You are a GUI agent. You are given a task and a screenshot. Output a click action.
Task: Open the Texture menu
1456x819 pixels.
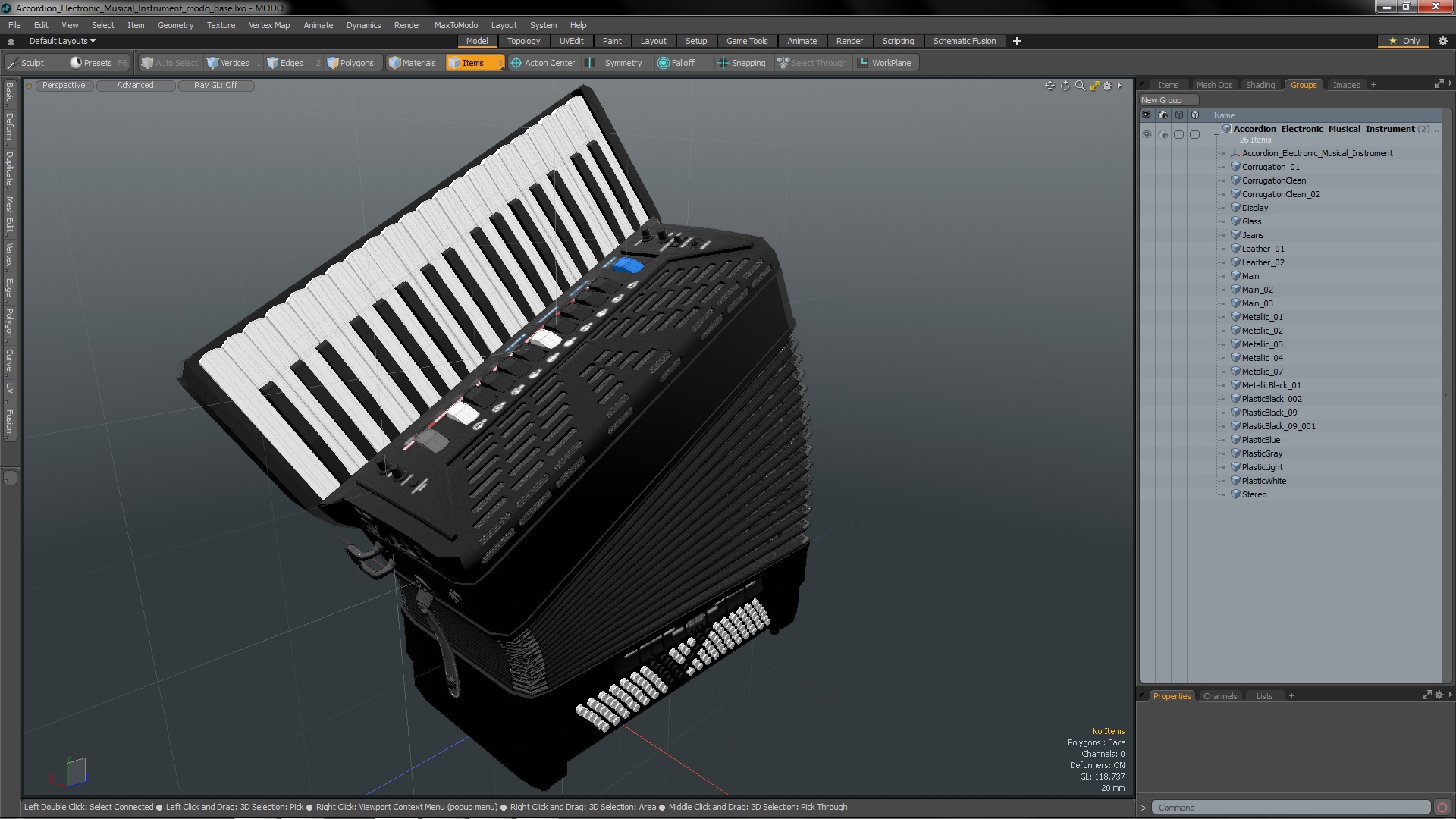[x=221, y=25]
